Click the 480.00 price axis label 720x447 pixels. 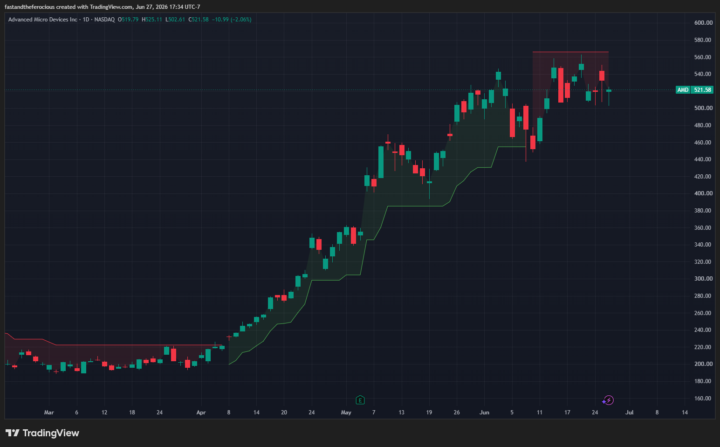click(703, 125)
